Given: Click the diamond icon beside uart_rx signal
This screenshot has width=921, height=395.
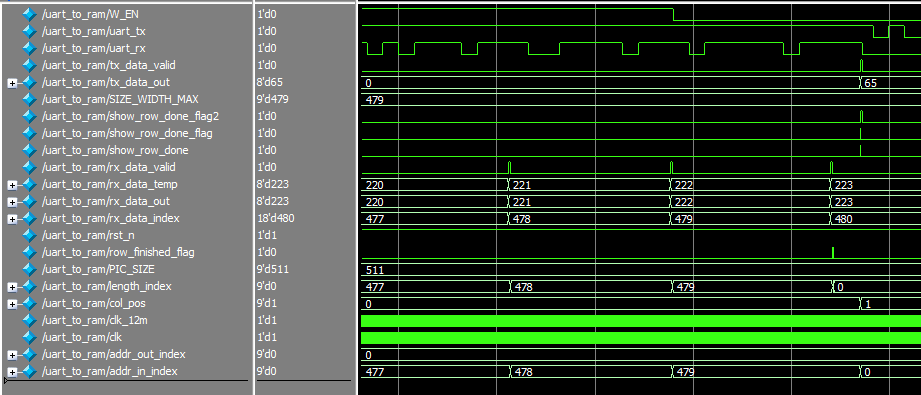Looking at the screenshot, I should [29, 48].
